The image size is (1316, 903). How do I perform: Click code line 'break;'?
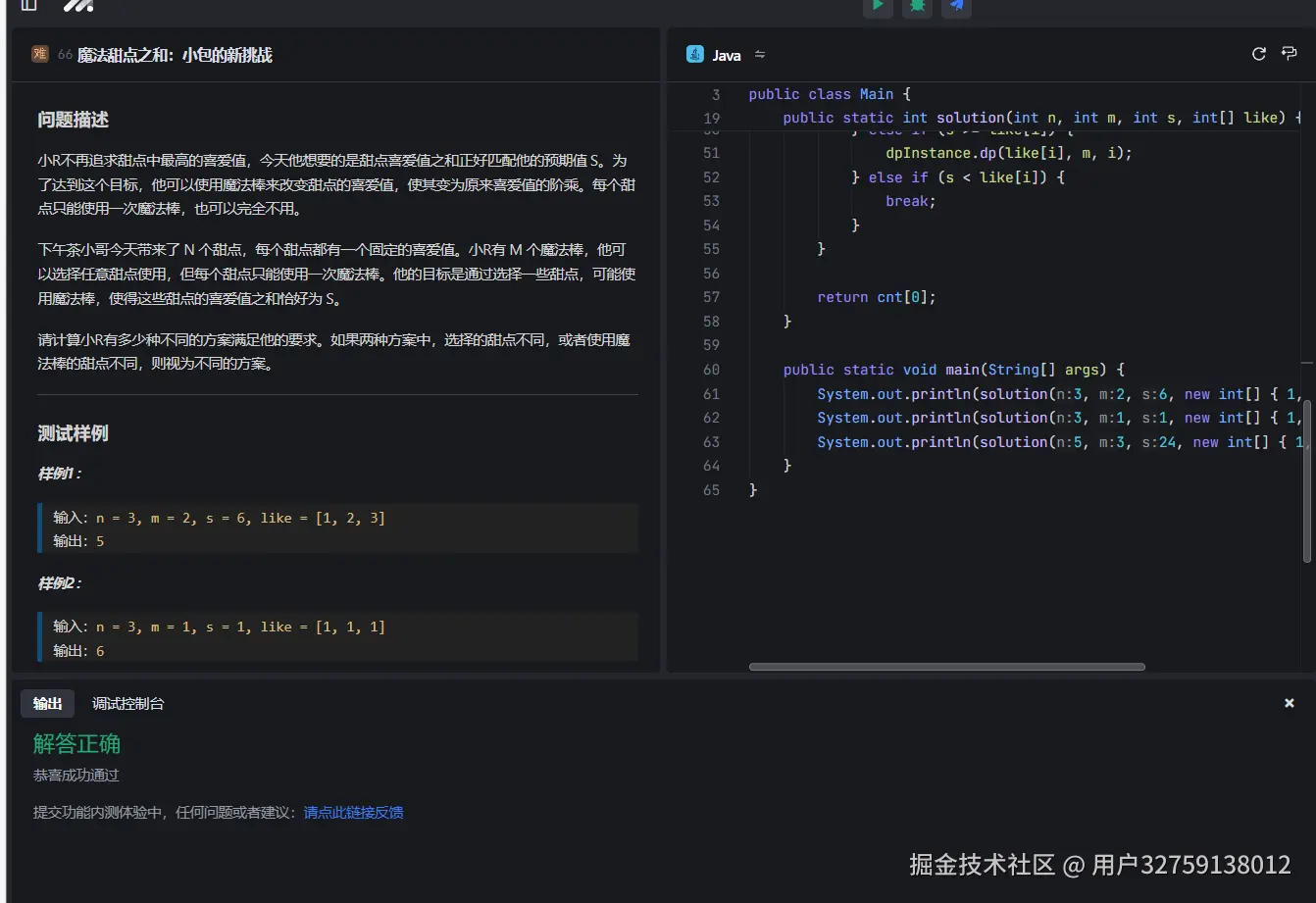[911, 201]
